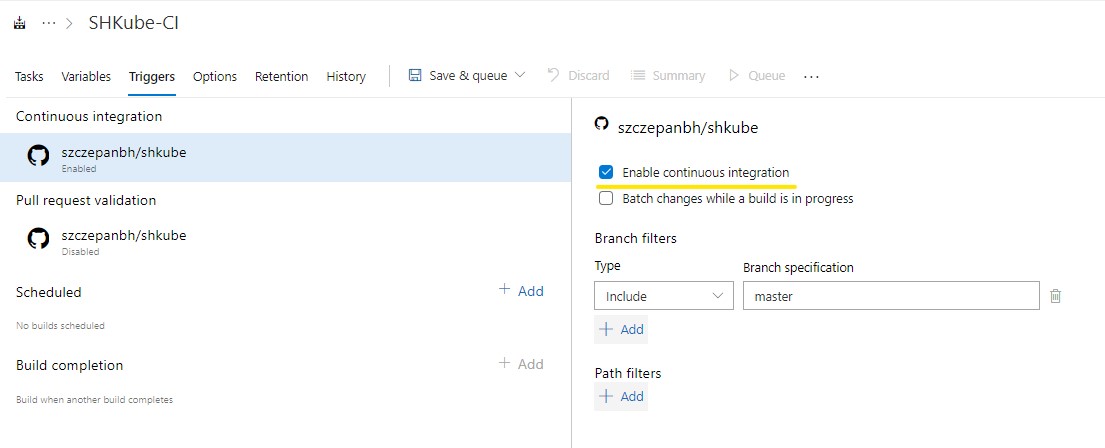Click the Summary list icon
Screen dimensions: 1105x448
637,75
